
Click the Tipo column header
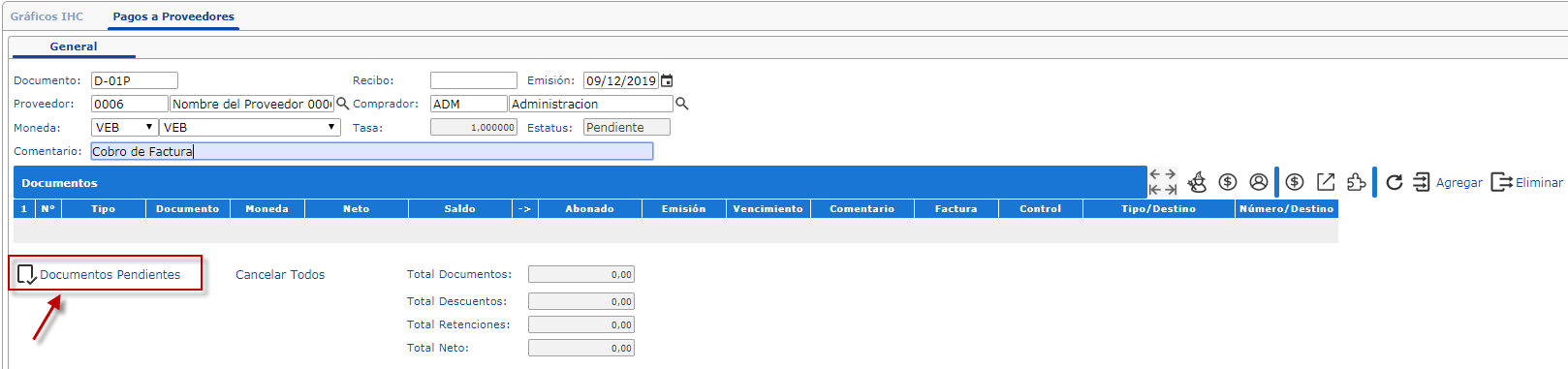tap(104, 208)
